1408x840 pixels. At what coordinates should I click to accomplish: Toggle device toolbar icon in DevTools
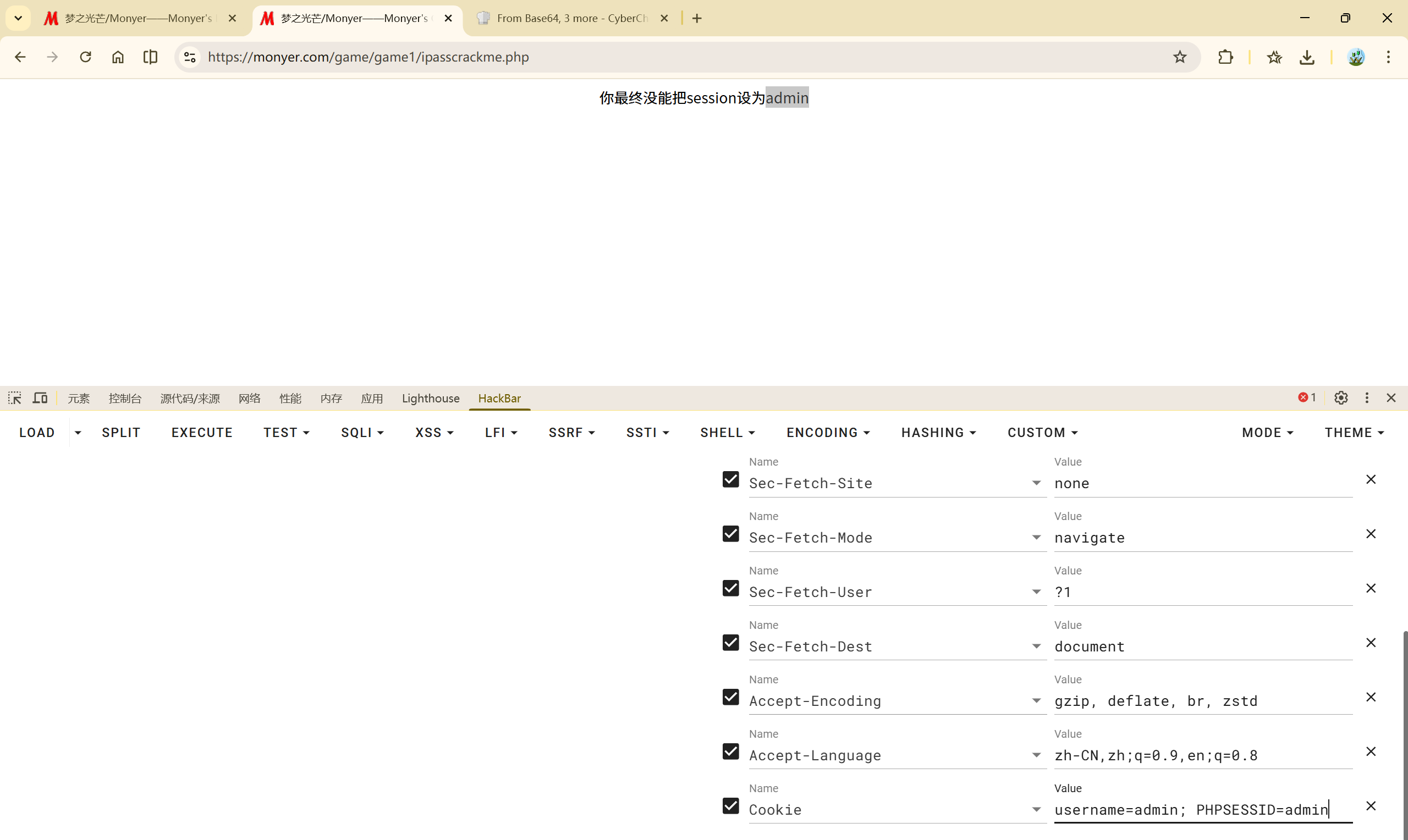point(40,398)
